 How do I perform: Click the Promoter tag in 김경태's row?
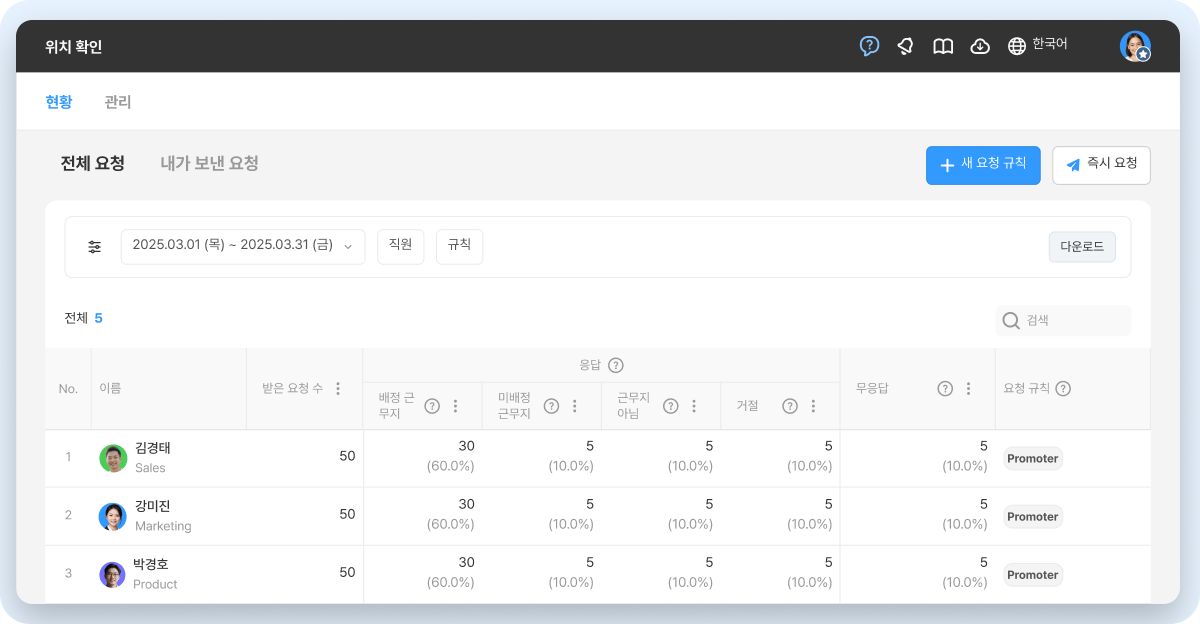pos(1032,459)
